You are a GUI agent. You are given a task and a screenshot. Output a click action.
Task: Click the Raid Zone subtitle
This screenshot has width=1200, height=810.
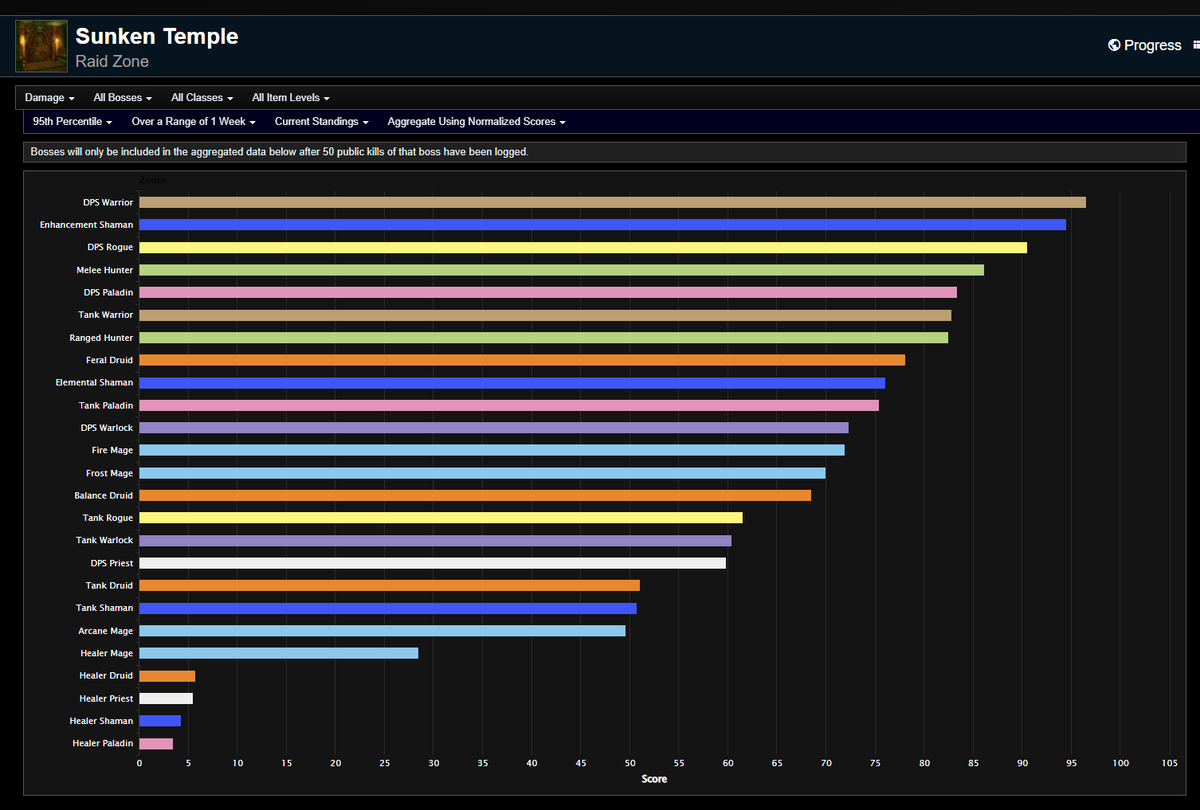(x=112, y=62)
